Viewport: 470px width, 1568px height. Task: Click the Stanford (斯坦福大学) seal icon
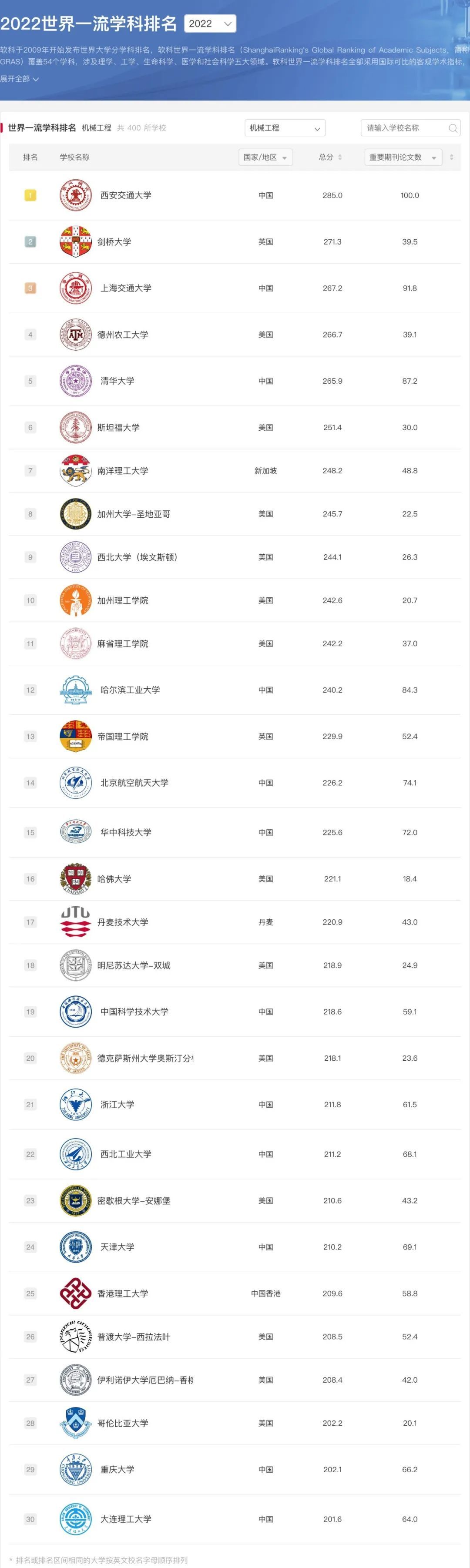pos(75,427)
